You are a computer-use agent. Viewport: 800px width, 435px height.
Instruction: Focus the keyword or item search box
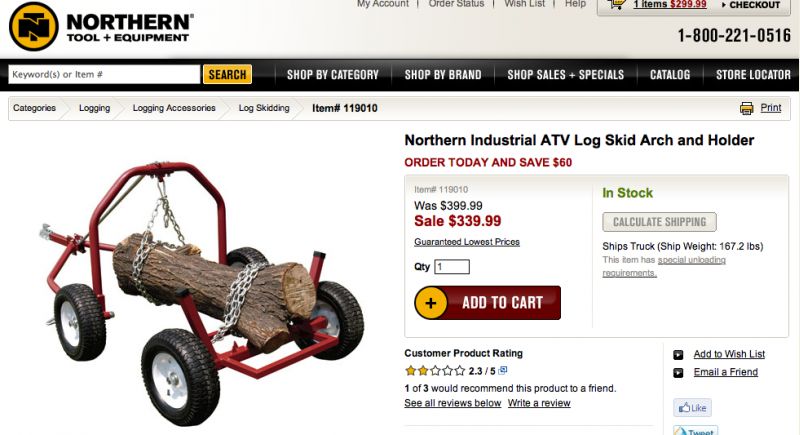click(105, 74)
